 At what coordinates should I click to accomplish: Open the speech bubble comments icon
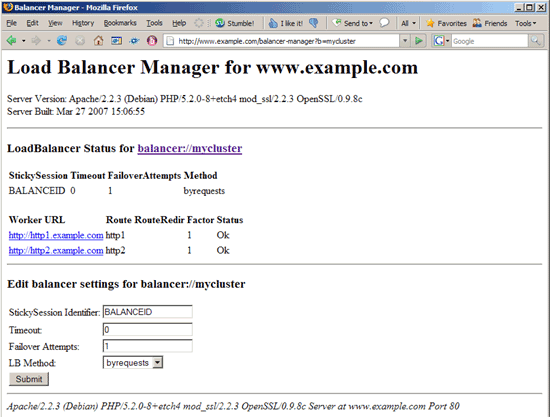click(x=384, y=23)
